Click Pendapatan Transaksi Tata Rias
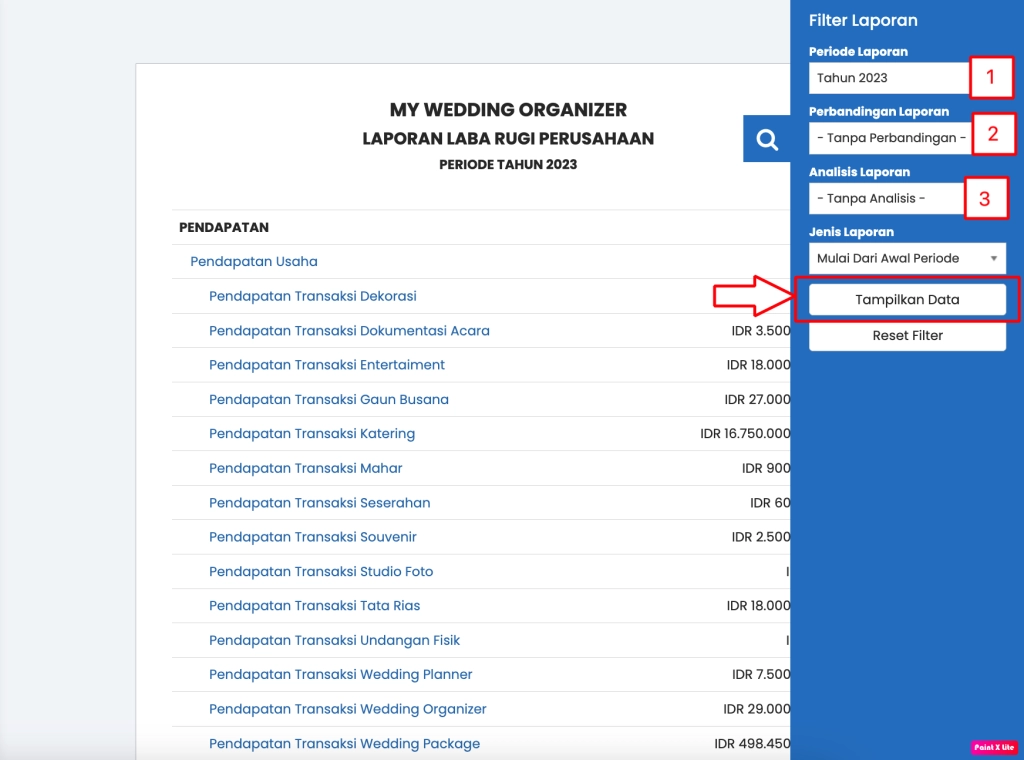 pyautogui.click(x=314, y=606)
